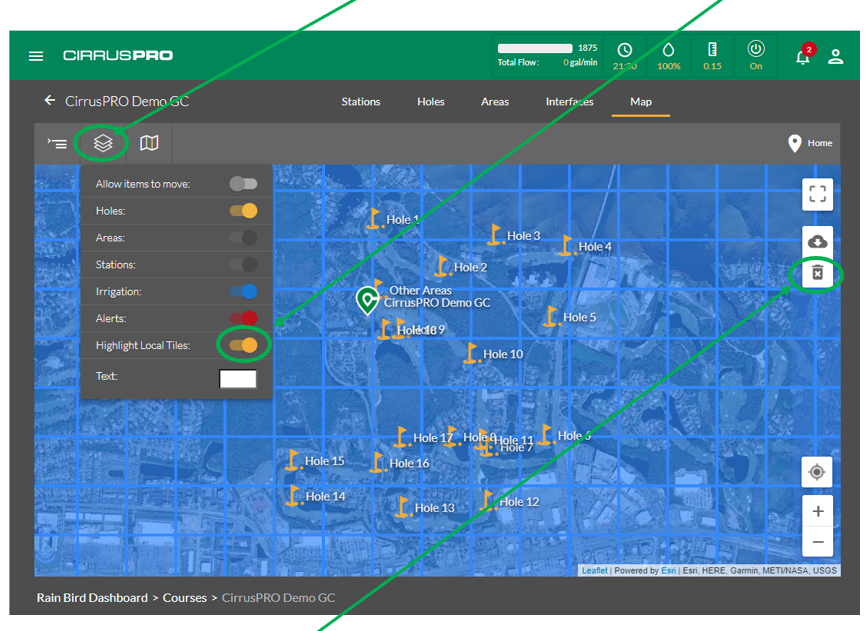Select the Hole 14 flag marker
Image resolution: width=867 pixels, height=631 pixels.
293,495
